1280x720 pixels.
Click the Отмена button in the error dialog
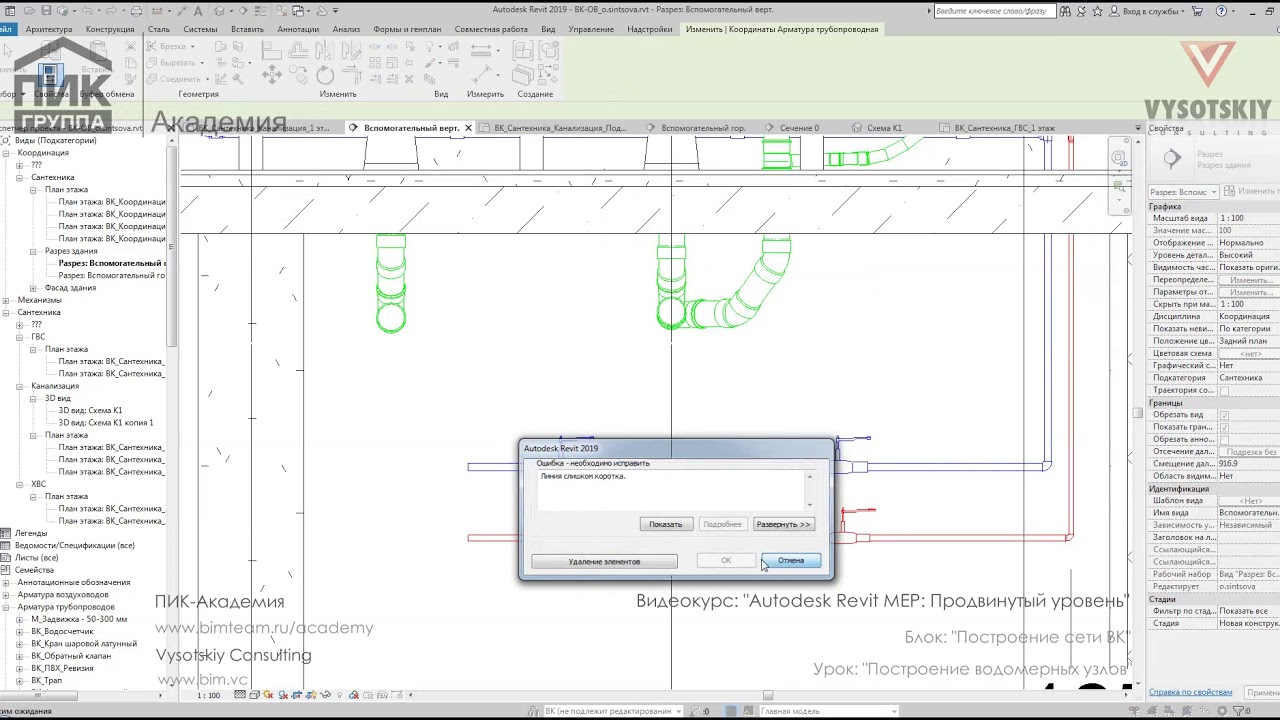click(x=791, y=561)
